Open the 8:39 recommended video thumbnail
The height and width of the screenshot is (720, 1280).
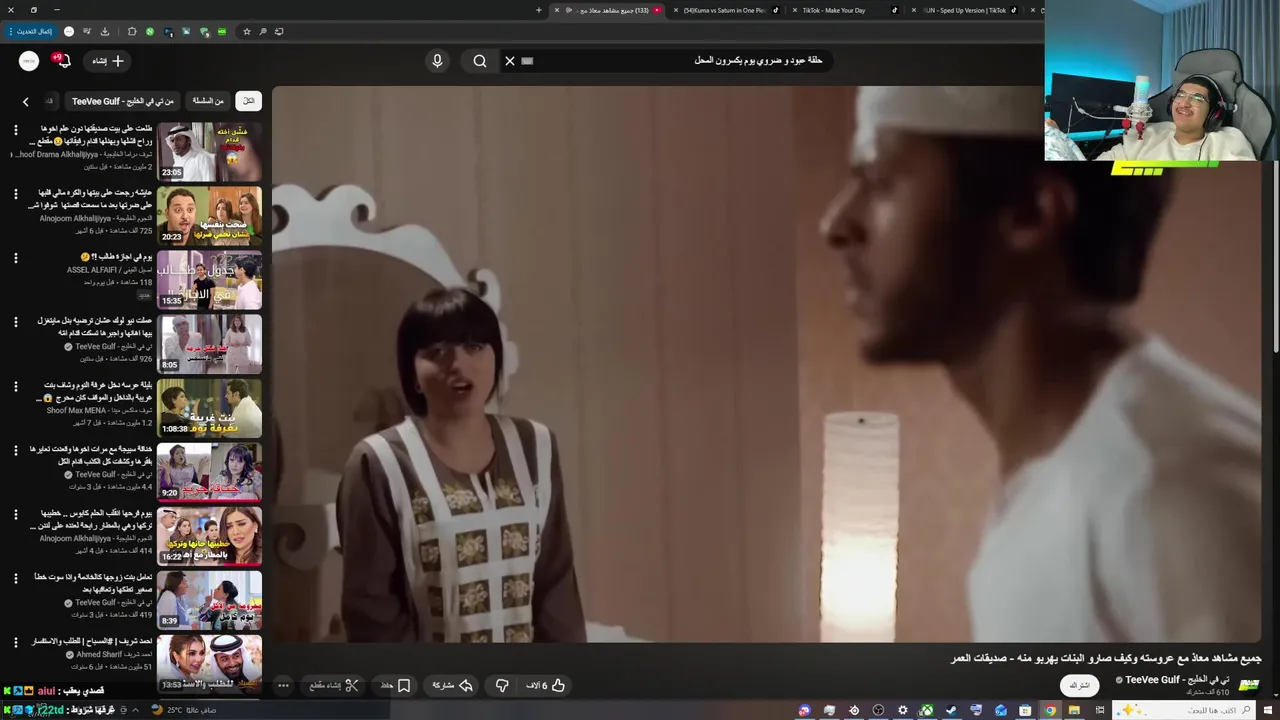coord(209,599)
